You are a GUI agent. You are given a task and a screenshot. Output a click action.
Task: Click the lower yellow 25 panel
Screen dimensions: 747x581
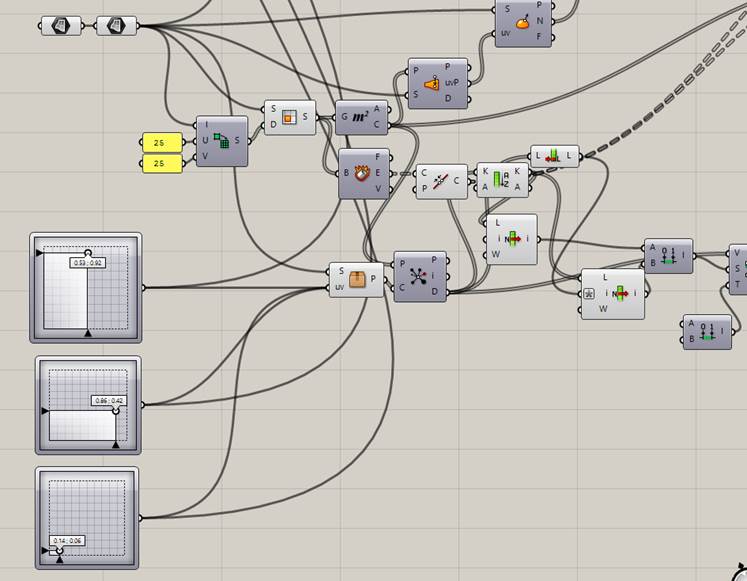(x=159, y=163)
